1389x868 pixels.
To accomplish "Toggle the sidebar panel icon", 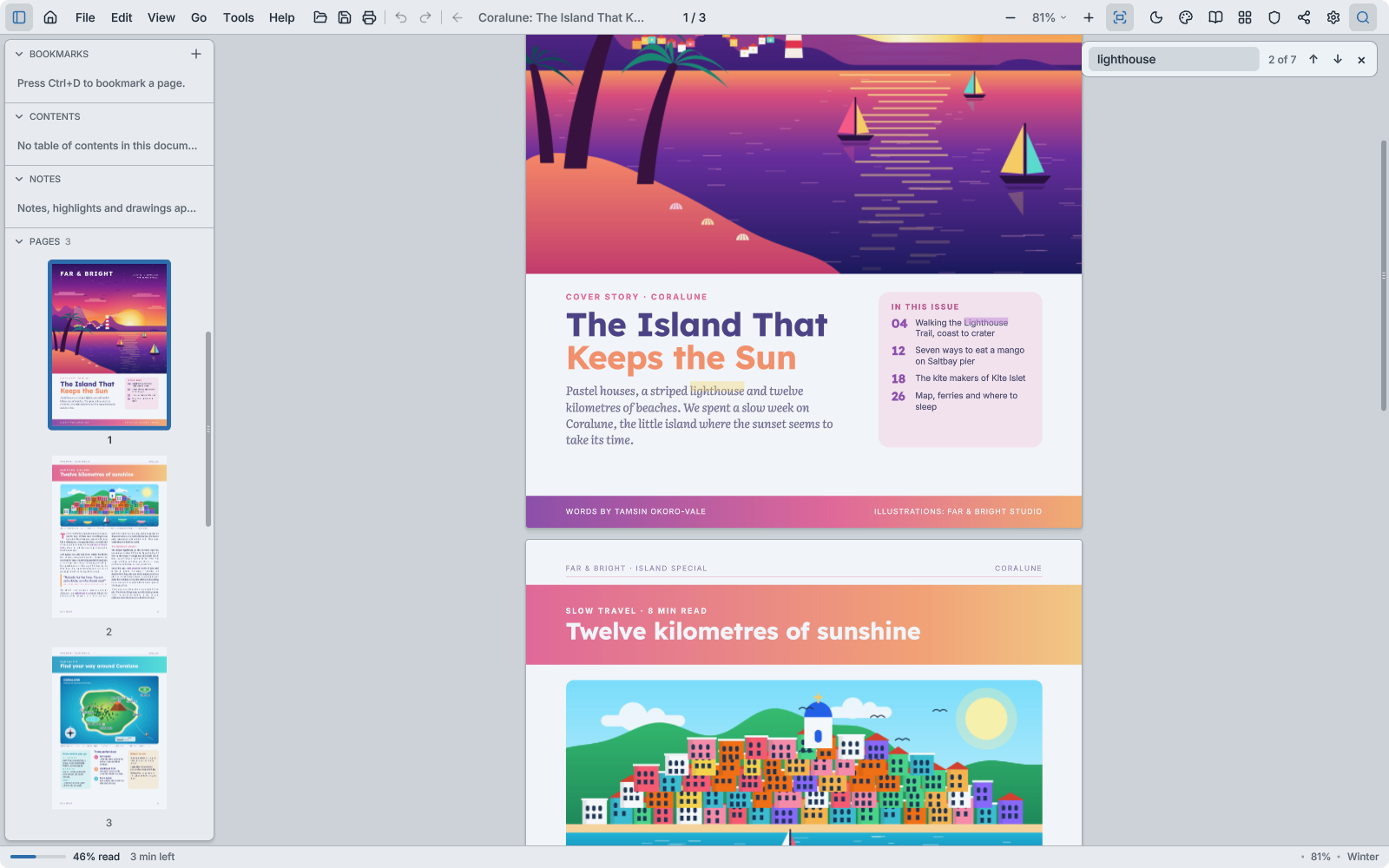I will pos(19,17).
